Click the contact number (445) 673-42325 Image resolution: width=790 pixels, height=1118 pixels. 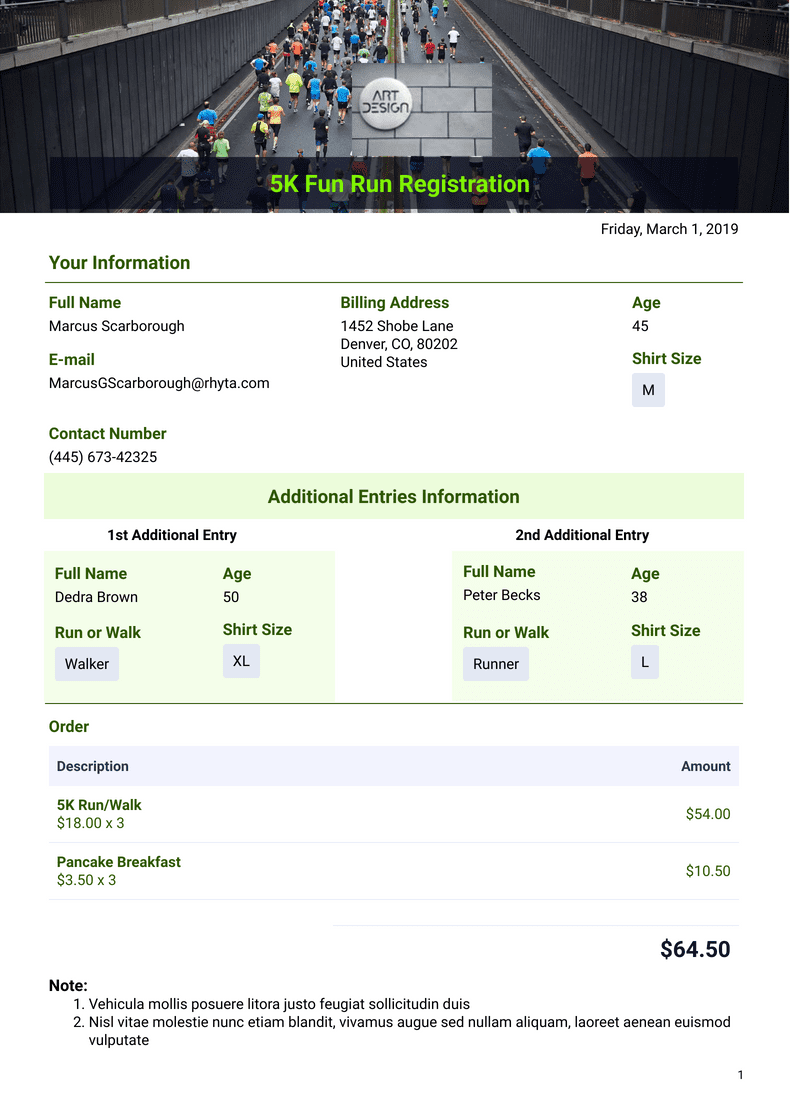coord(103,457)
